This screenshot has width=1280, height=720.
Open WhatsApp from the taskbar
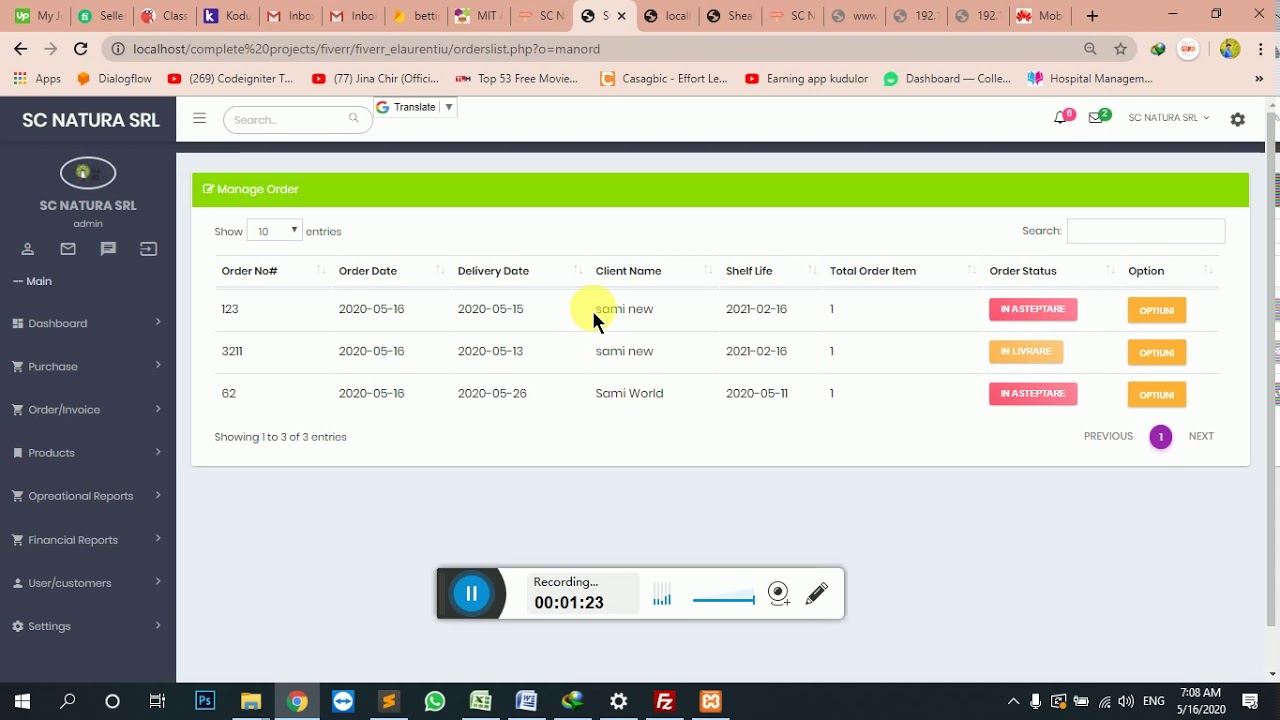pyautogui.click(x=434, y=701)
